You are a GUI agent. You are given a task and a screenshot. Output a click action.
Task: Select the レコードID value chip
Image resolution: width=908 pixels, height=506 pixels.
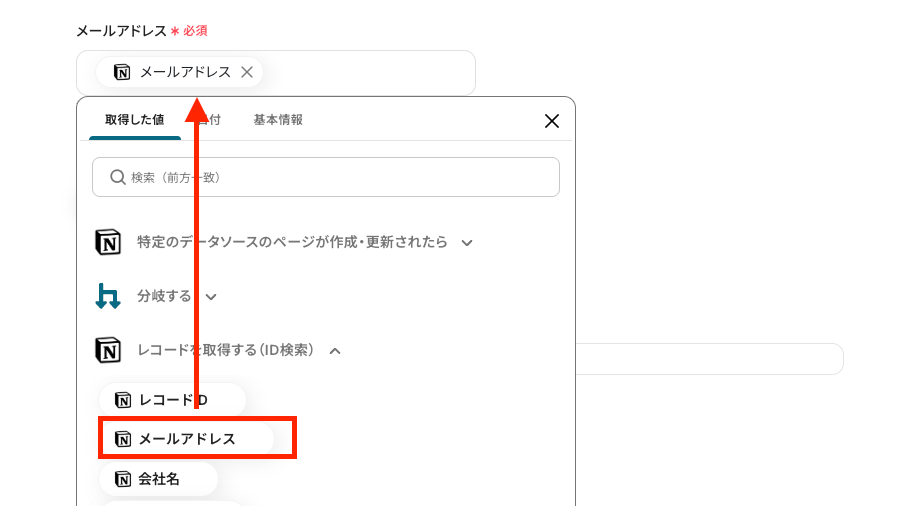coord(172,400)
